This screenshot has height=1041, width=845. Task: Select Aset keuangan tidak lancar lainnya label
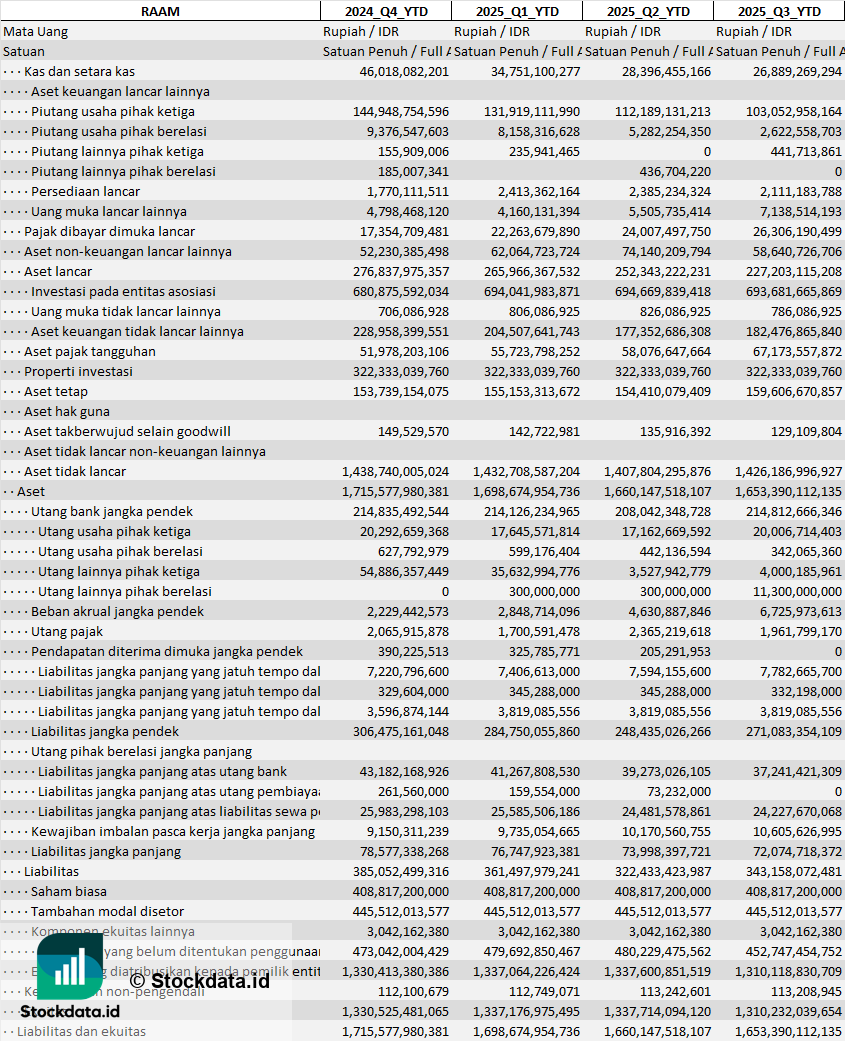(x=137, y=331)
